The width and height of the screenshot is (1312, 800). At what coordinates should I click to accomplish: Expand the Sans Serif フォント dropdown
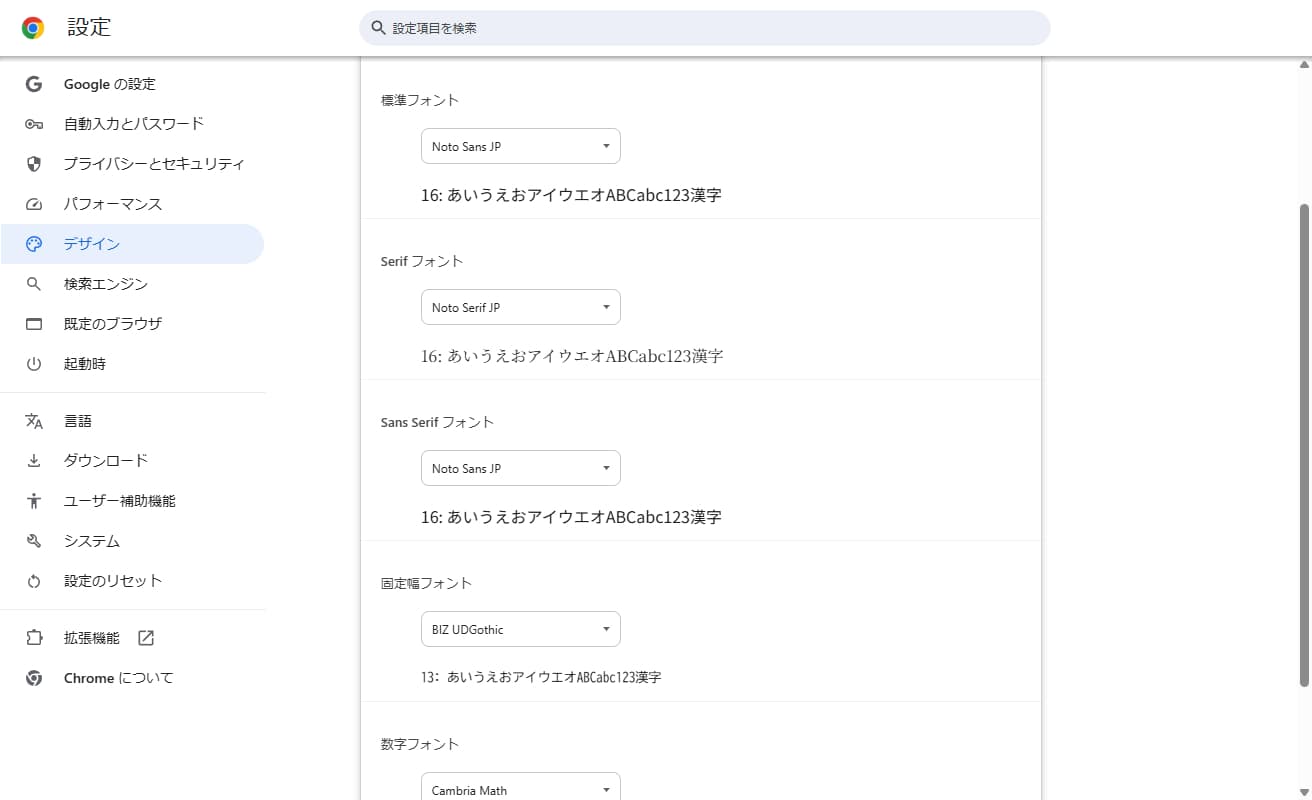520,468
